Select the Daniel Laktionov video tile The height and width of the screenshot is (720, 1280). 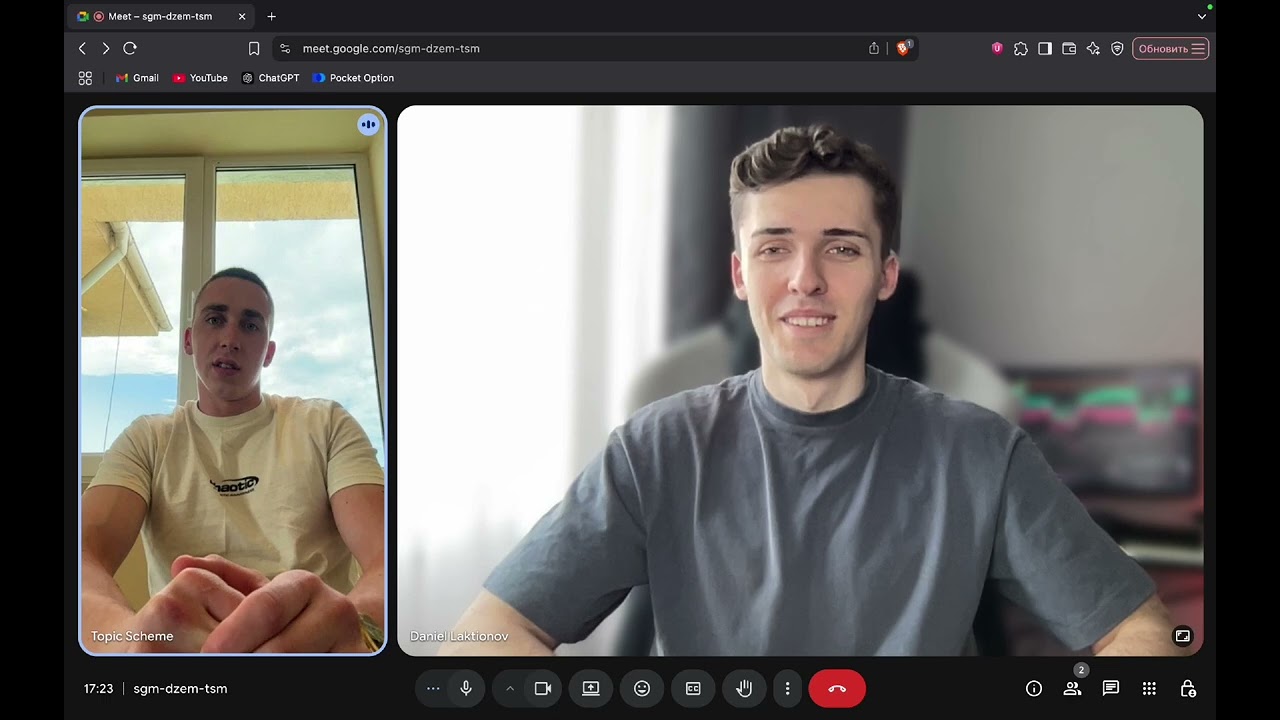[x=800, y=380]
